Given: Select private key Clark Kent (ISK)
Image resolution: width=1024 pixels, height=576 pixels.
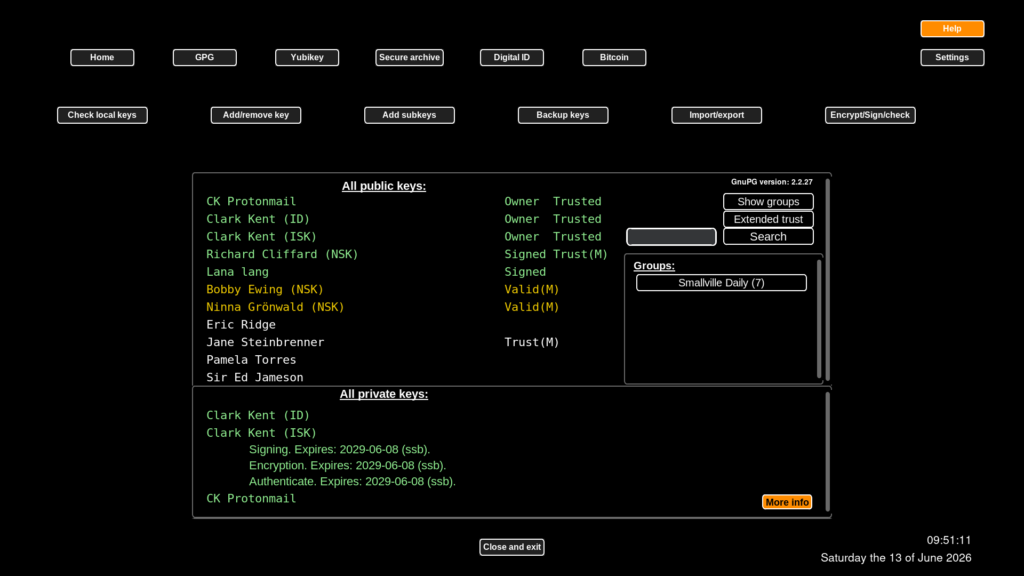Looking at the screenshot, I should [x=261, y=433].
